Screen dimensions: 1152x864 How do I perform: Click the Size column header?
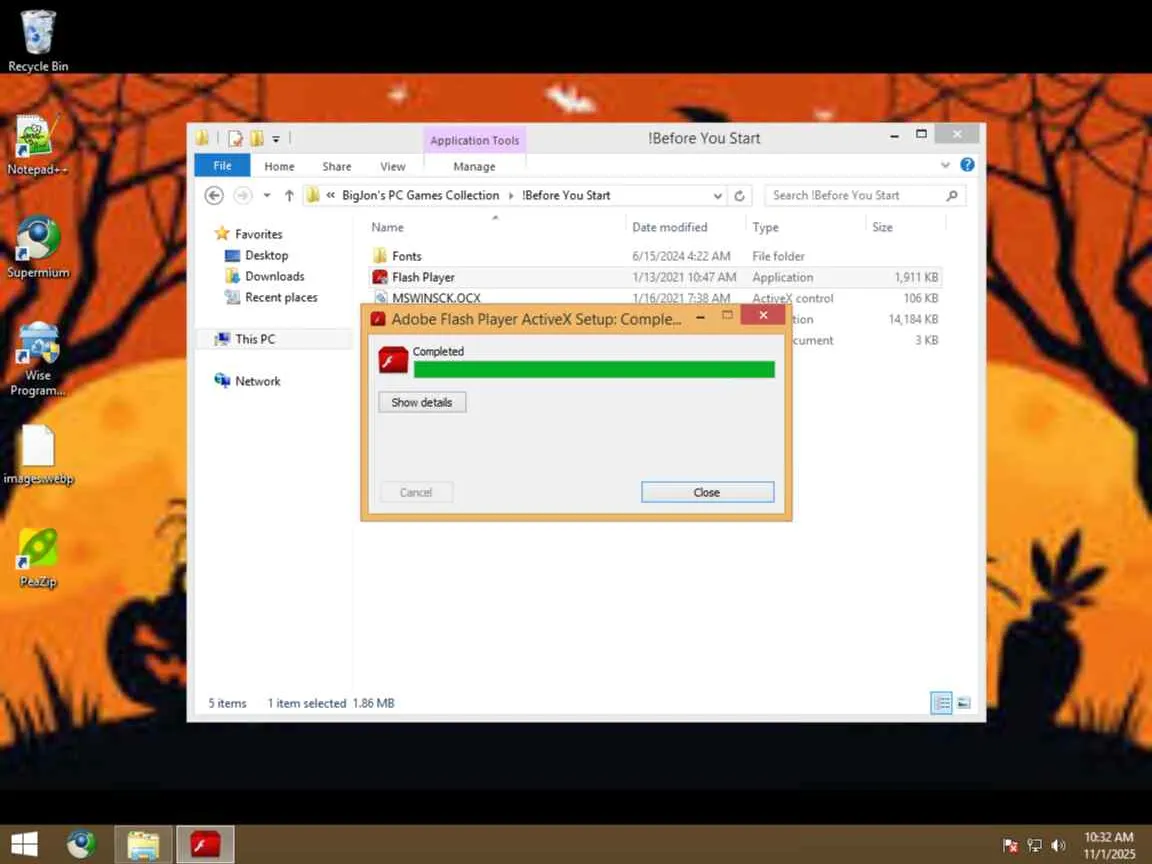point(882,228)
